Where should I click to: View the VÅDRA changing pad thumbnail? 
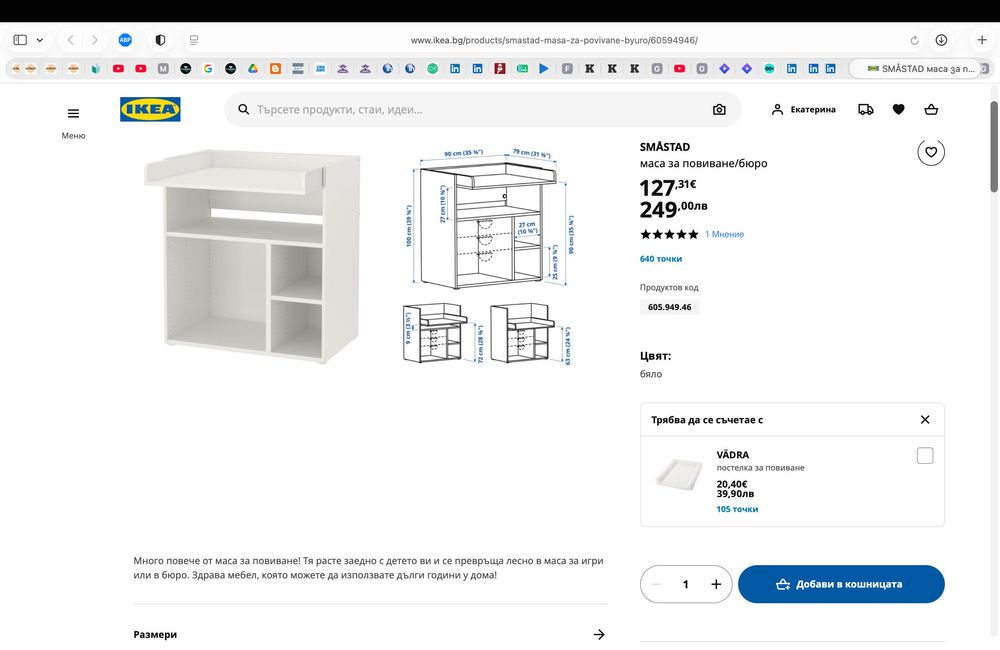click(679, 475)
